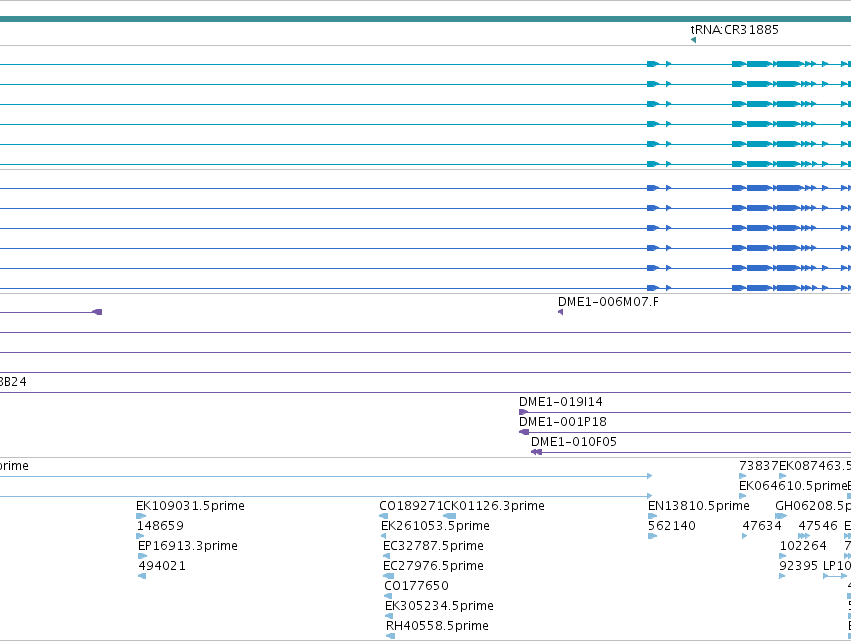Click the CO189271 EST label
Viewport: 851px width, 641px height.
pyautogui.click(x=411, y=506)
